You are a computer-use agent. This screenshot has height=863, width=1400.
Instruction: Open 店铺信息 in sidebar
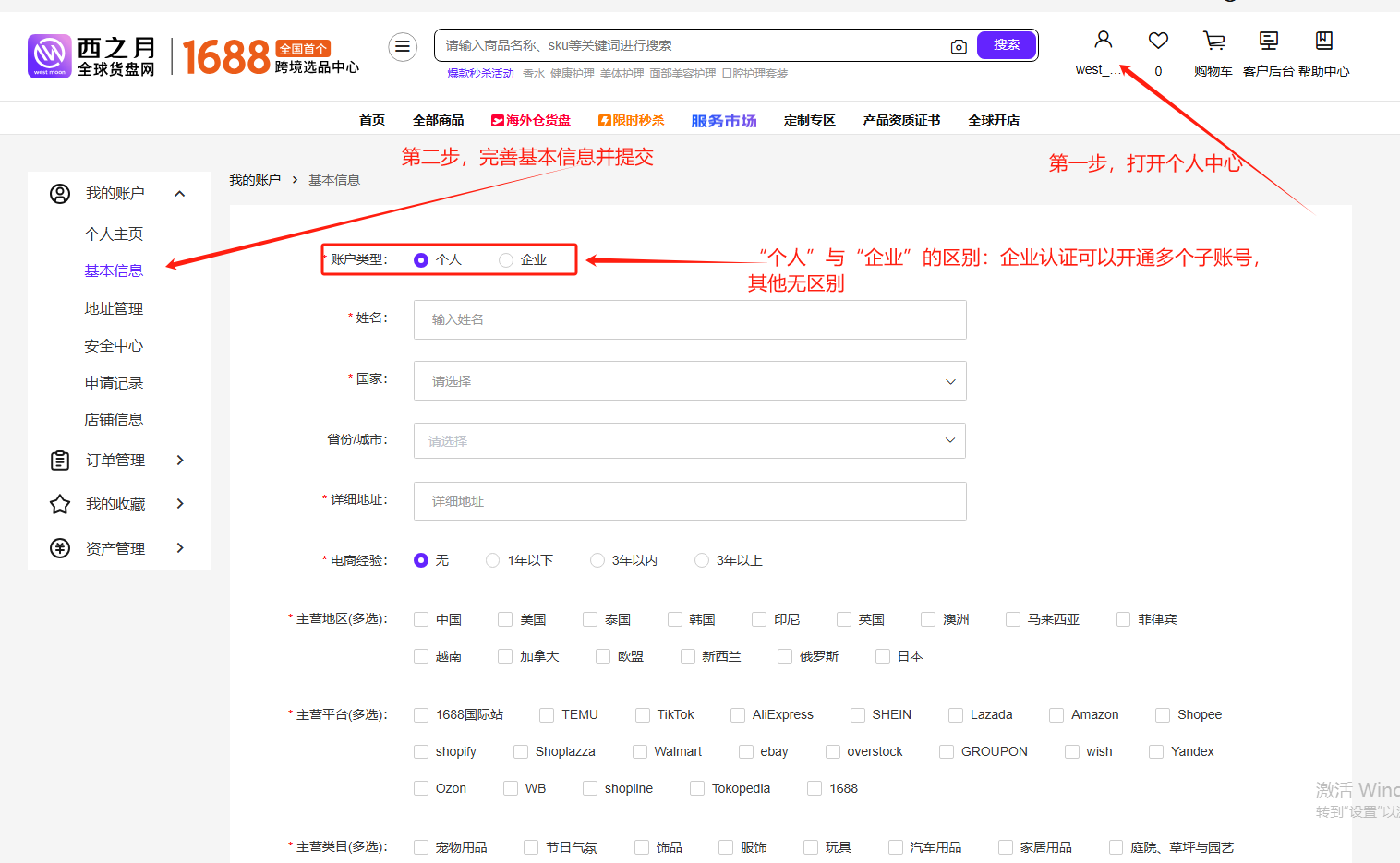(x=114, y=419)
